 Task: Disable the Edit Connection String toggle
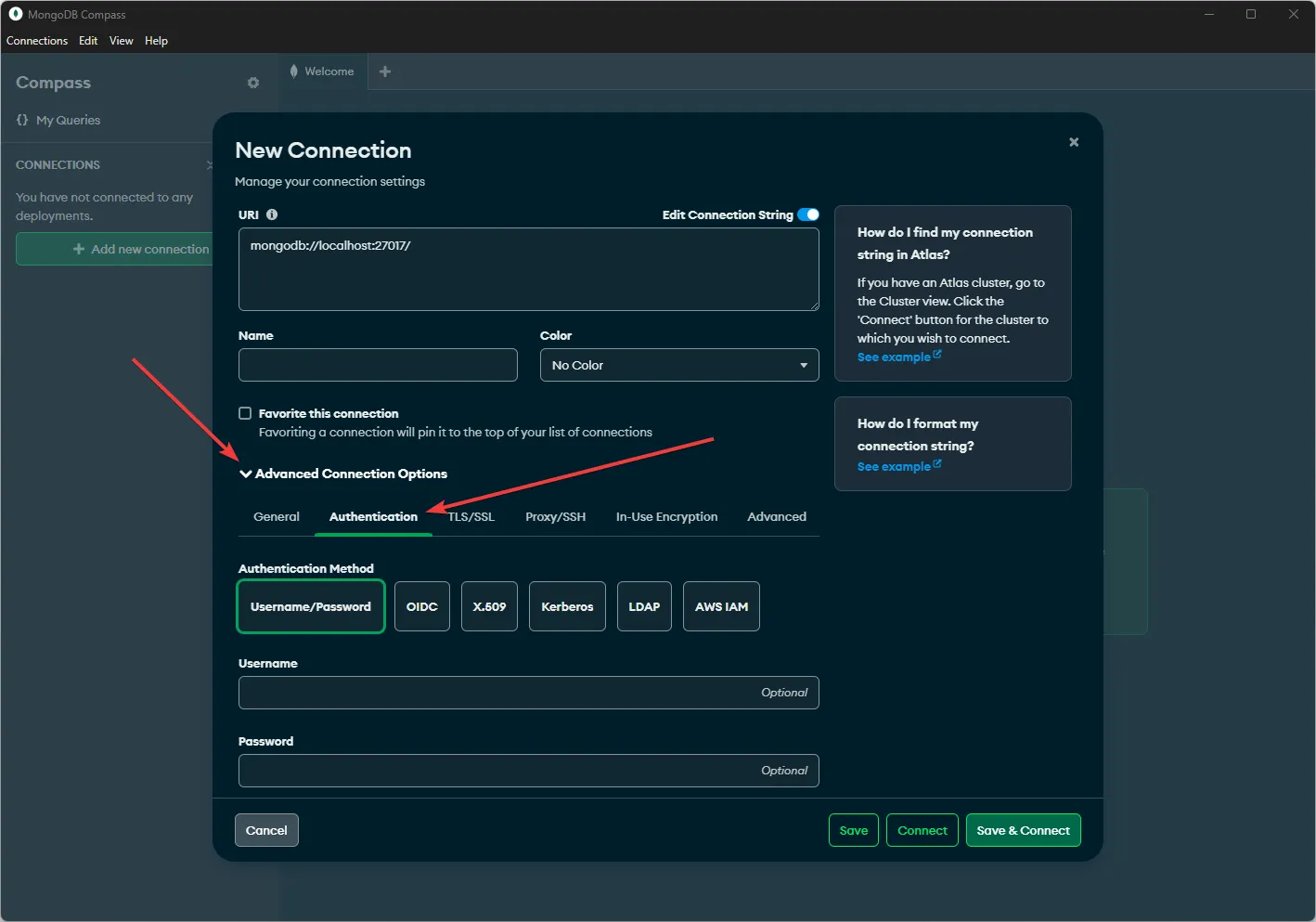(807, 214)
